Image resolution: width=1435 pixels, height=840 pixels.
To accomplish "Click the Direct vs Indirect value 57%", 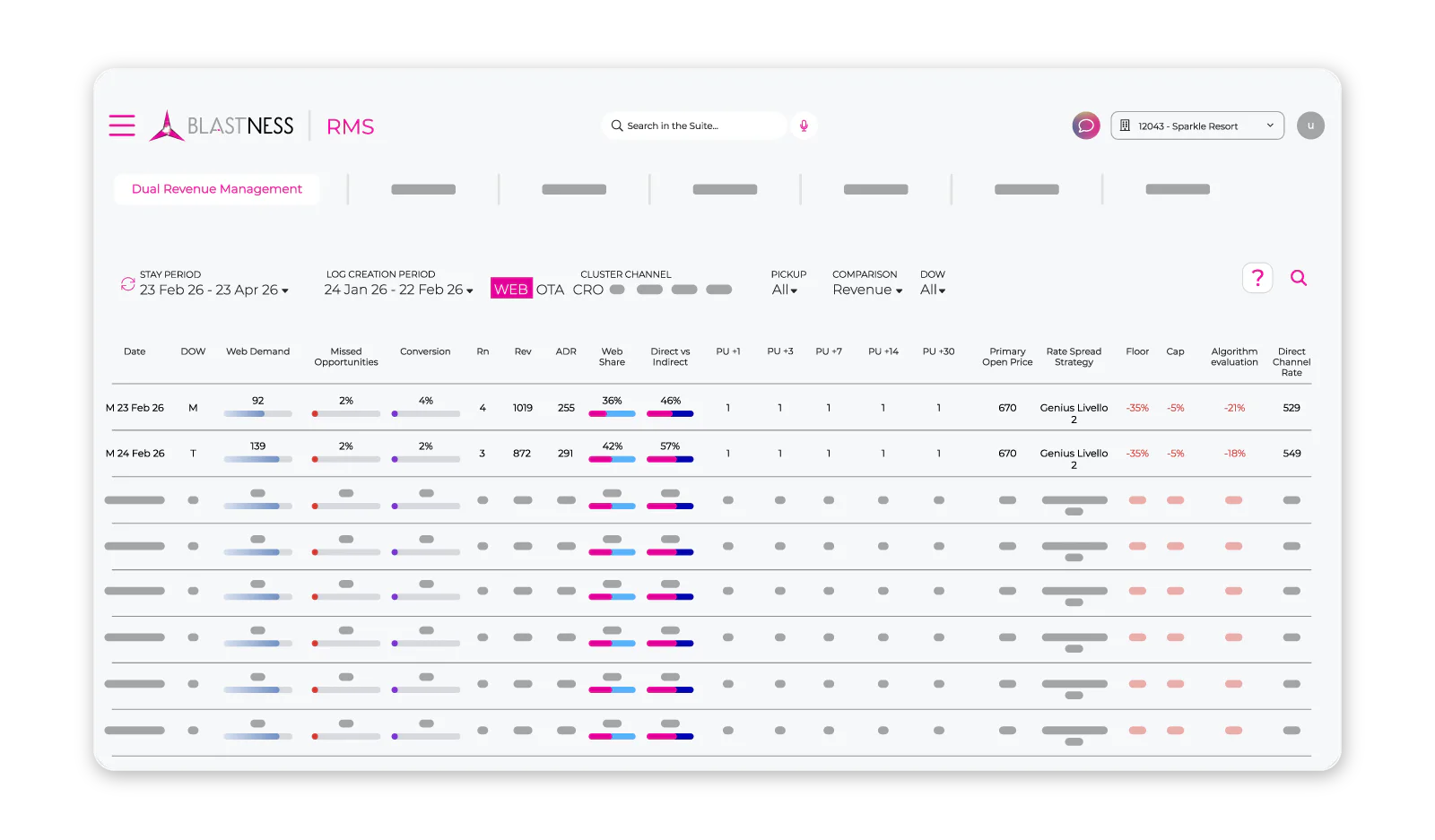I will [x=670, y=446].
